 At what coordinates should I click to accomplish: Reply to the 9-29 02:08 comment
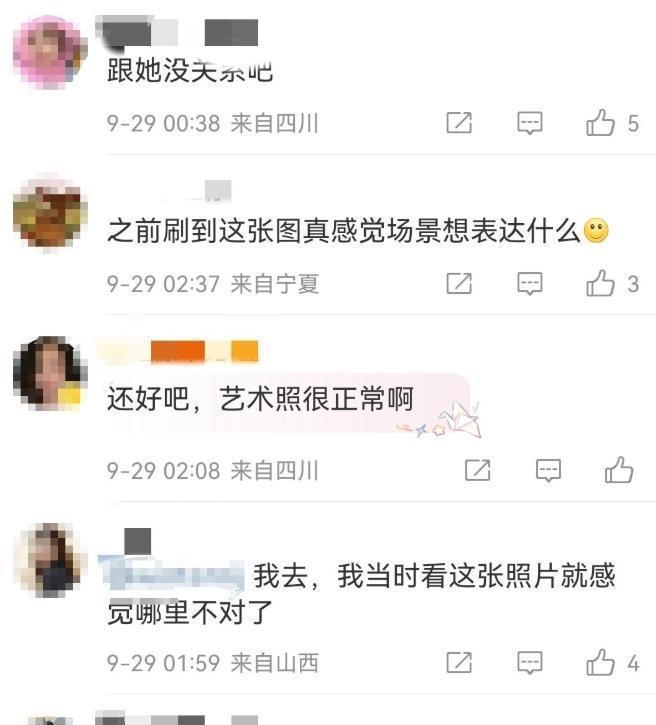click(x=548, y=470)
